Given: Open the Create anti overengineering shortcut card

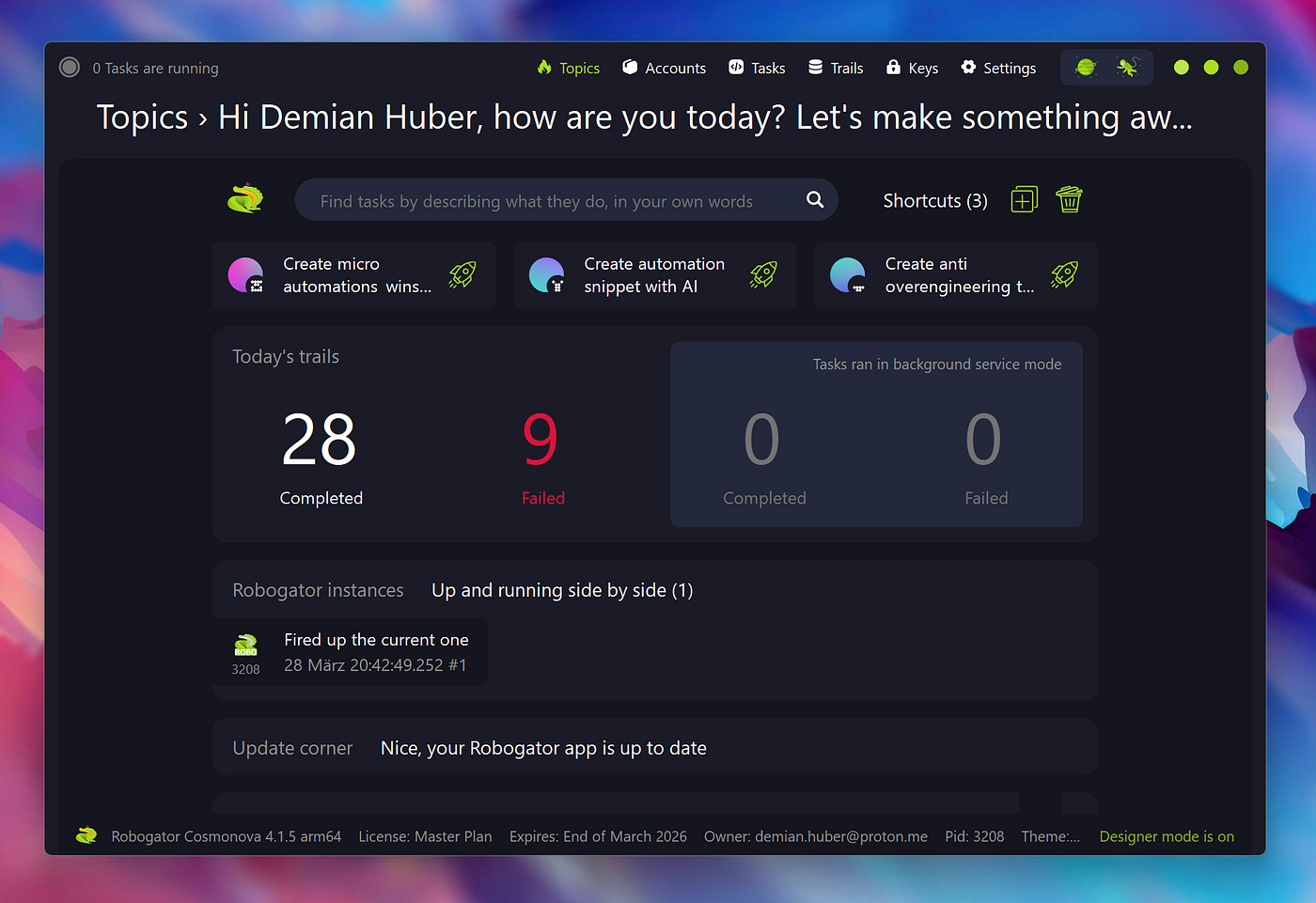Looking at the screenshot, I should click(x=956, y=275).
